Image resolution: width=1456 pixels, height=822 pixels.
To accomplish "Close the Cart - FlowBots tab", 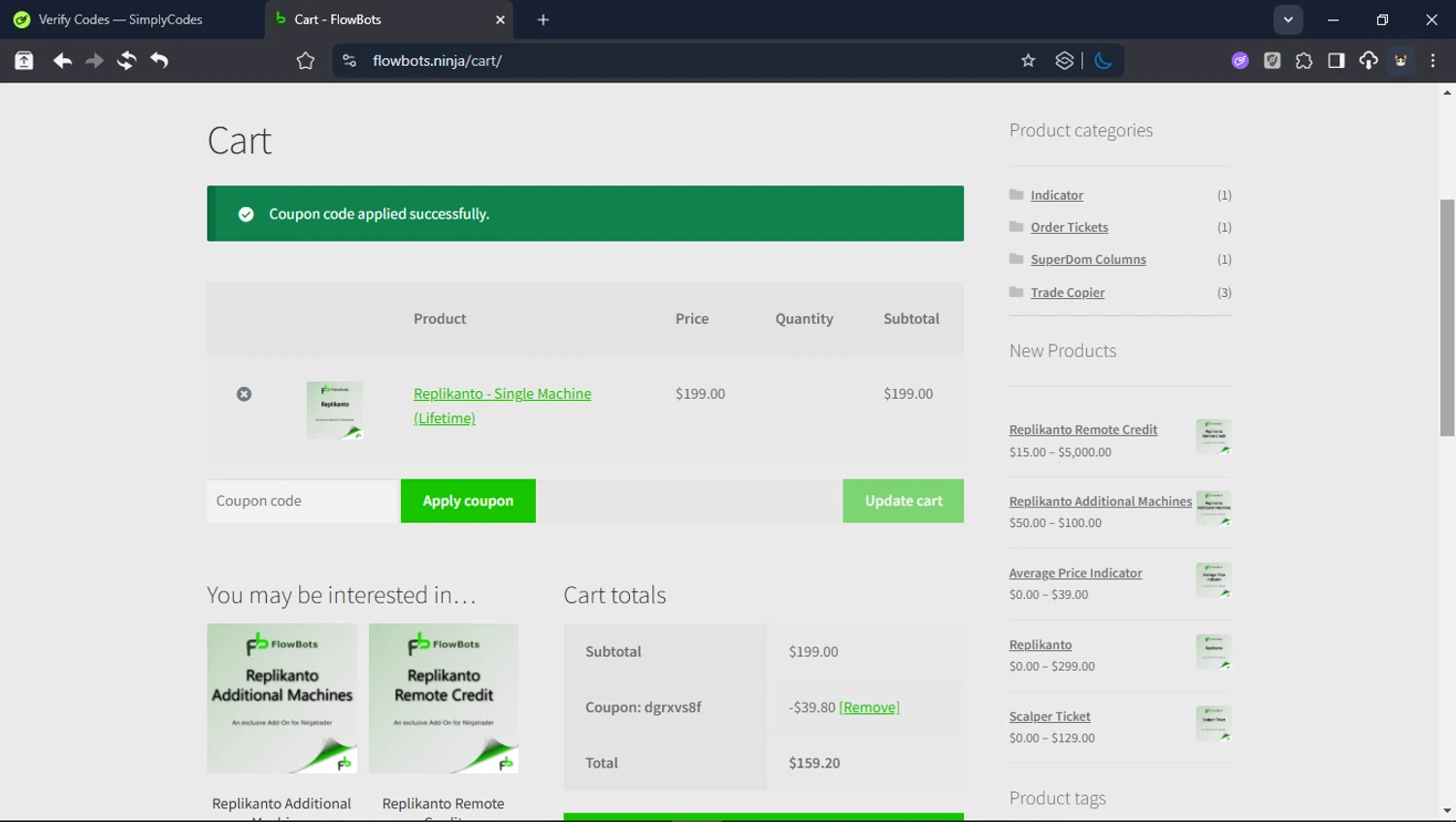I will [500, 19].
